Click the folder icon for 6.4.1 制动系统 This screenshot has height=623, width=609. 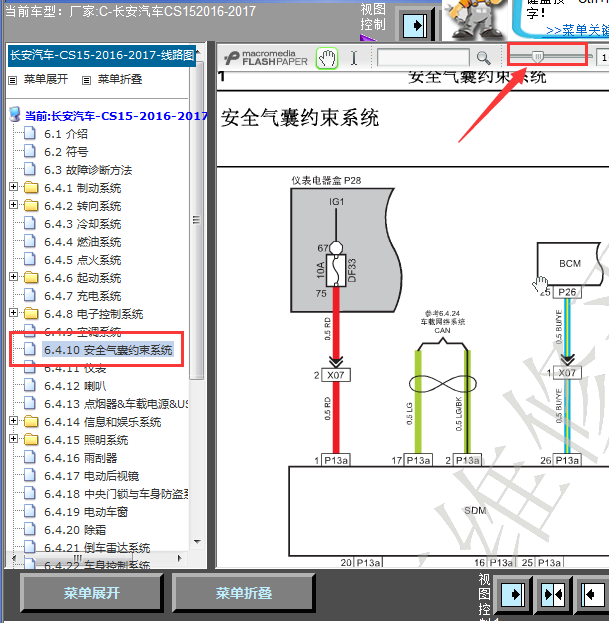(x=31, y=188)
